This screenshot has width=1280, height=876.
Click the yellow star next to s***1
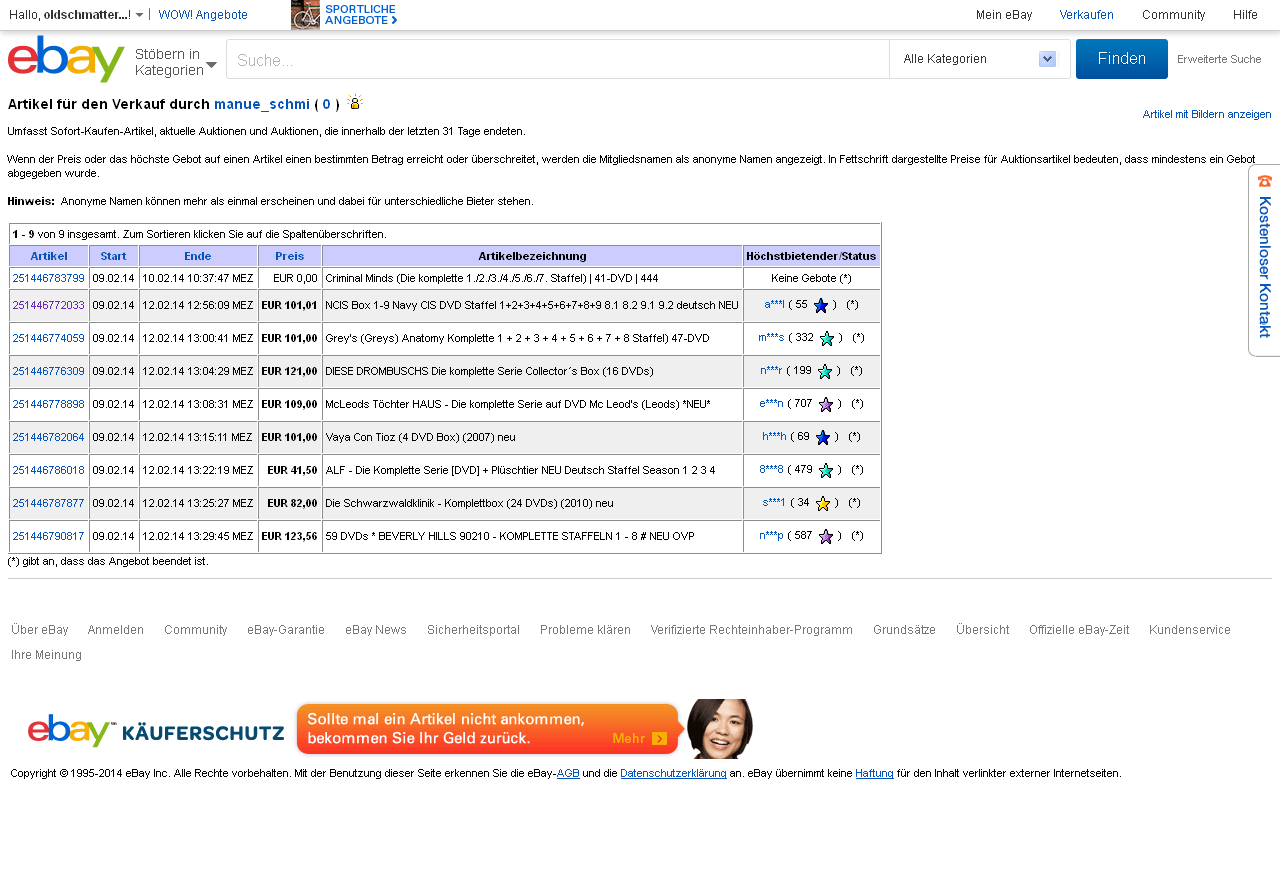(x=823, y=503)
